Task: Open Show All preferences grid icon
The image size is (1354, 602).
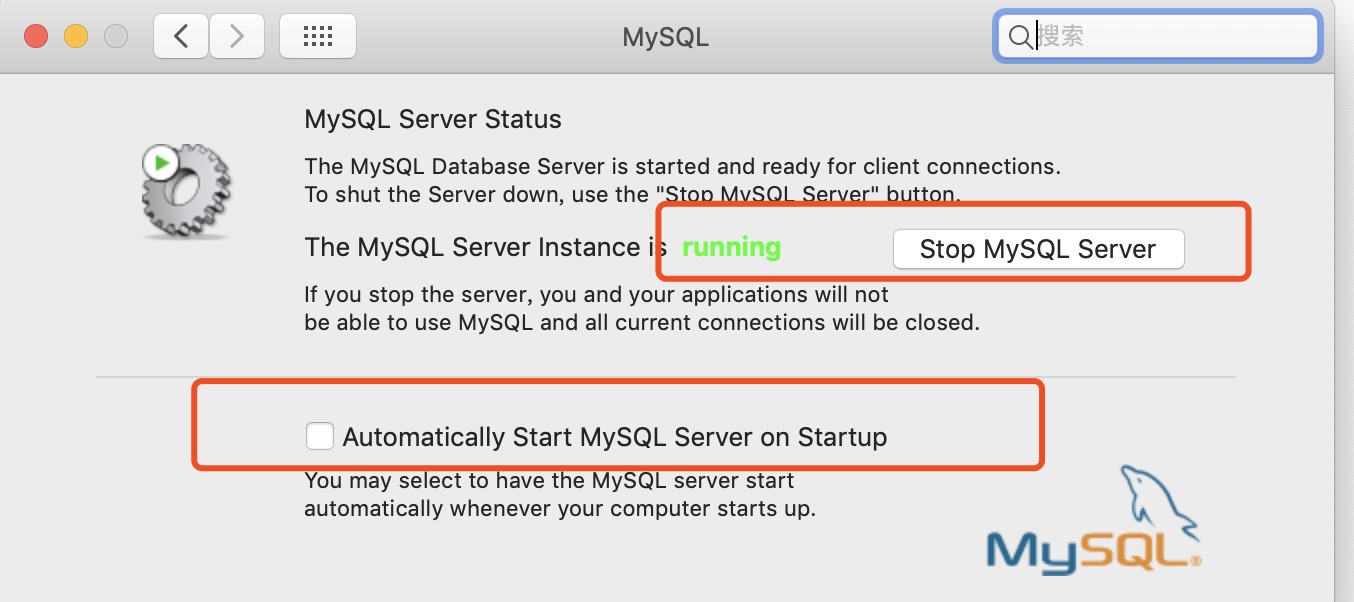Action: tap(318, 35)
